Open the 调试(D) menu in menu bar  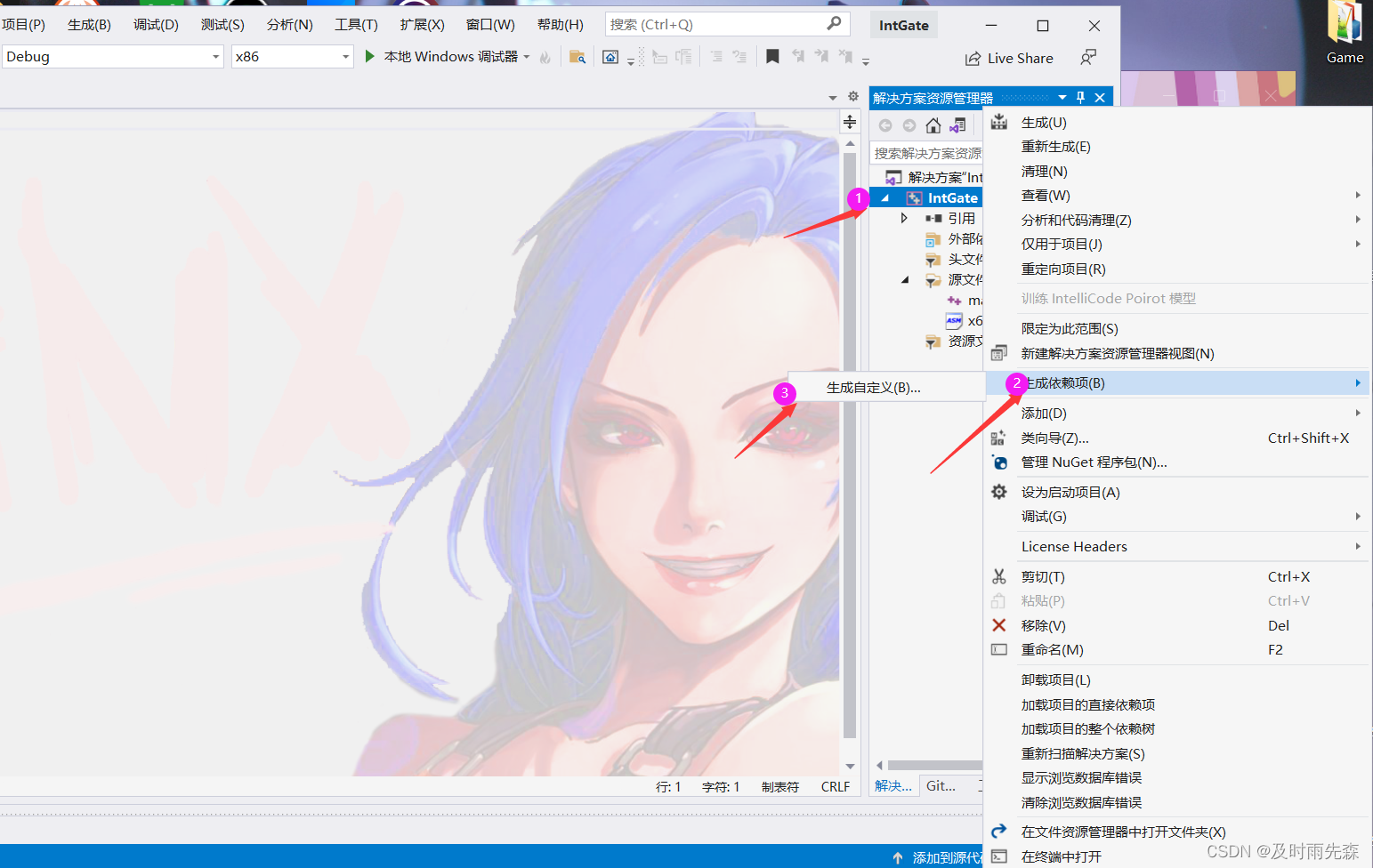coord(156,25)
